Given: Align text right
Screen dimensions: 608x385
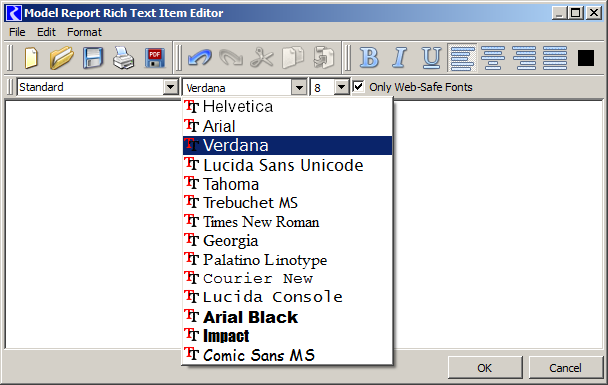Looking at the screenshot, I should (x=524, y=58).
